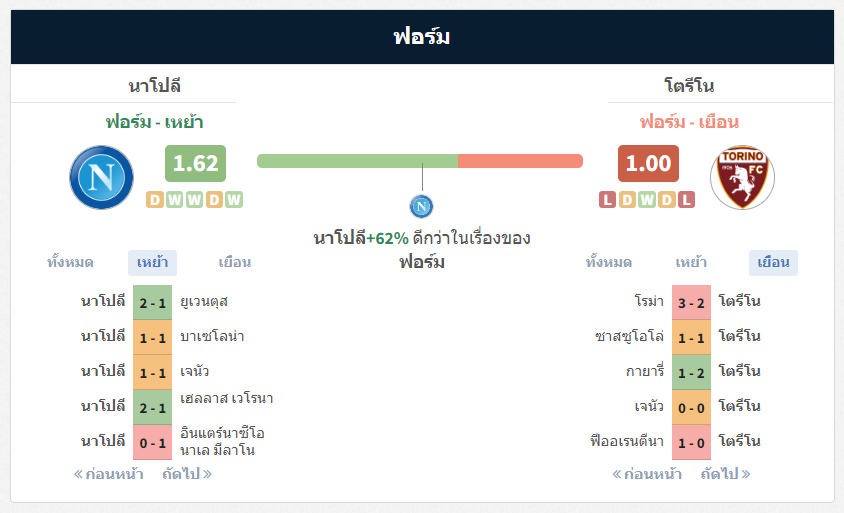Click Torino's green W form badge
This screenshot has height=513, width=844.
647,200
